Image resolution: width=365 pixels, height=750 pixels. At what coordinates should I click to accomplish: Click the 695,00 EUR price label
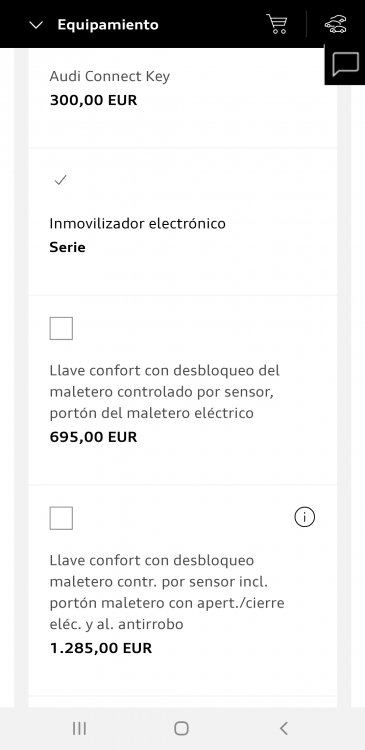93,437
